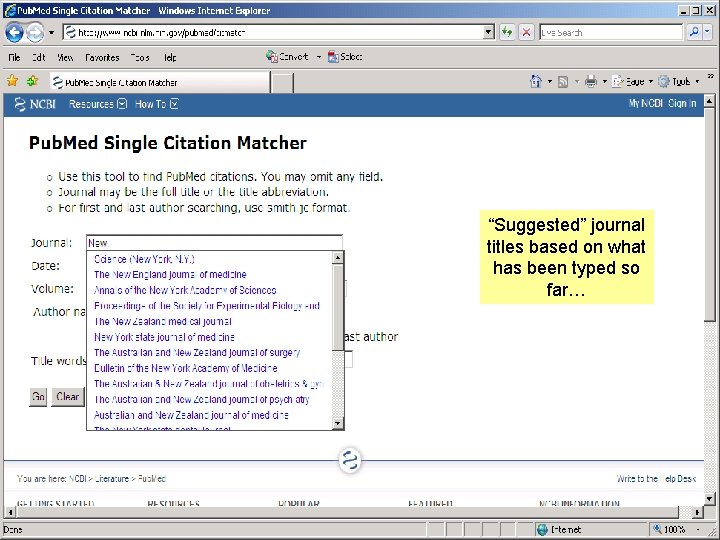
Task: Click the Home icon in command bar
Action: (536, 81)
